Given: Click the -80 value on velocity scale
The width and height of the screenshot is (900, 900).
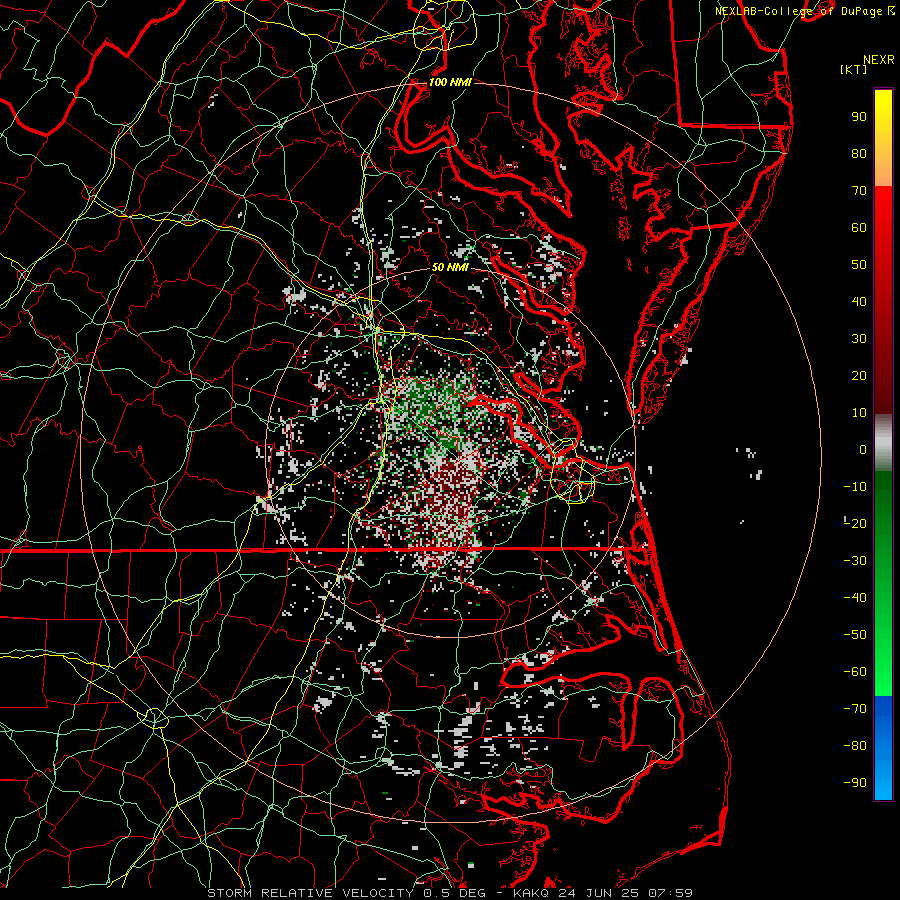Looking at the screenshot, I should click(855, 746).
